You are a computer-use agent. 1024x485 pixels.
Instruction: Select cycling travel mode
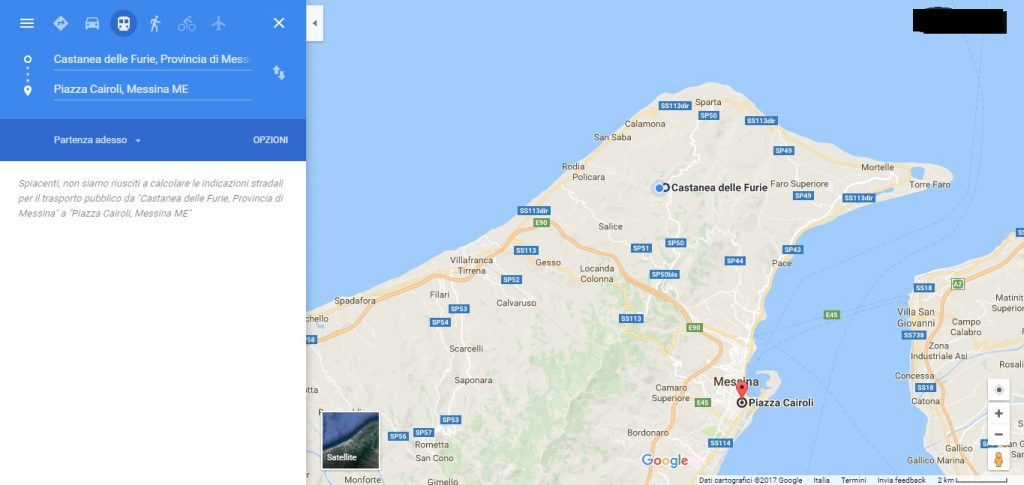tap(187, 23)
